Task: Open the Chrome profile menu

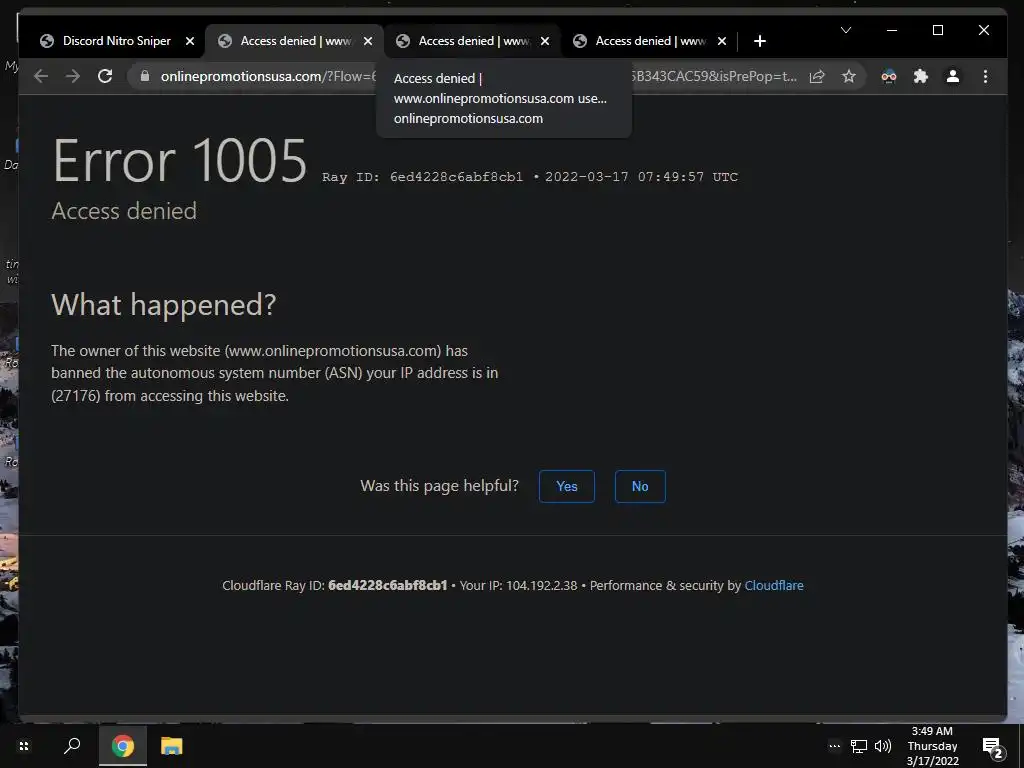Action: [x=953, y=76]
